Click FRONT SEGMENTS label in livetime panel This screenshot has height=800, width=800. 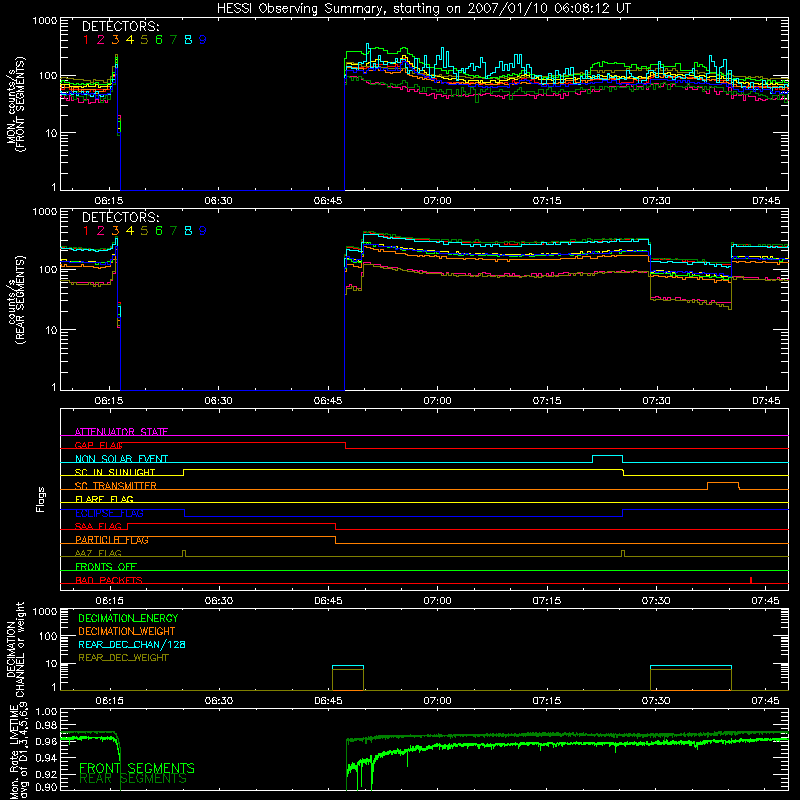(137, 768)
